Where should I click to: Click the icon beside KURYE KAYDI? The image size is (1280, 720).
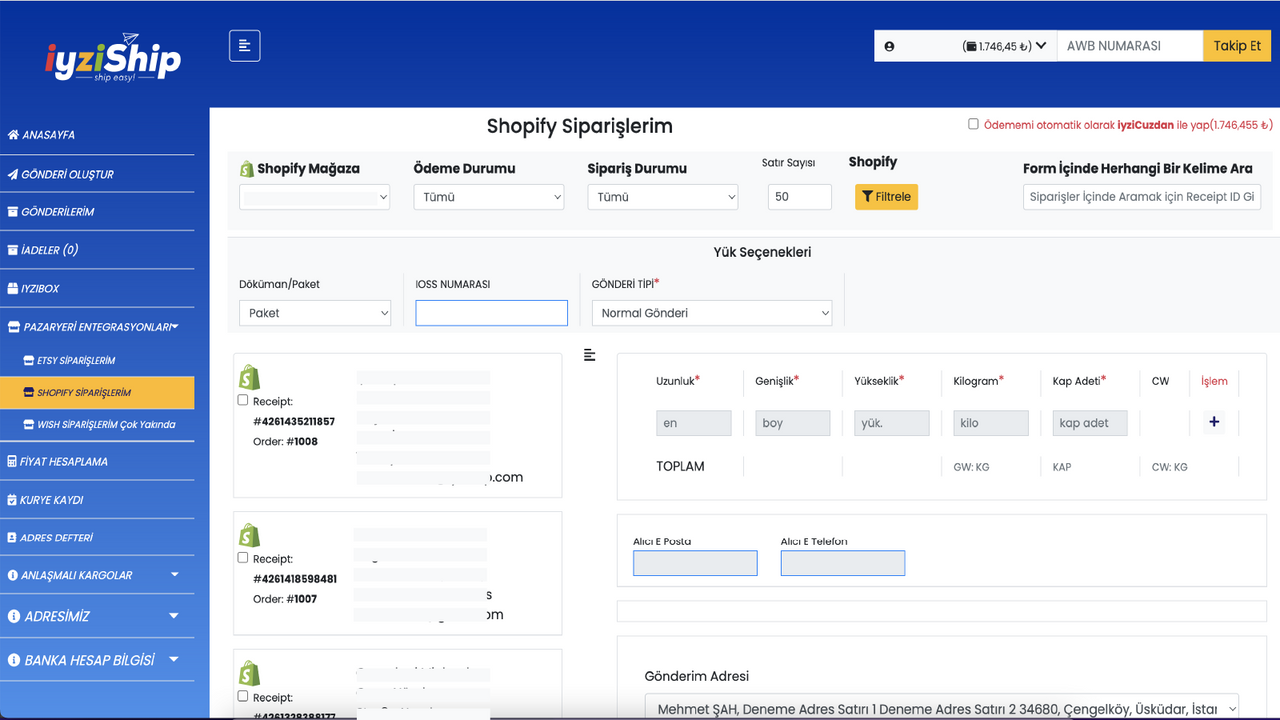pos(12,500)
